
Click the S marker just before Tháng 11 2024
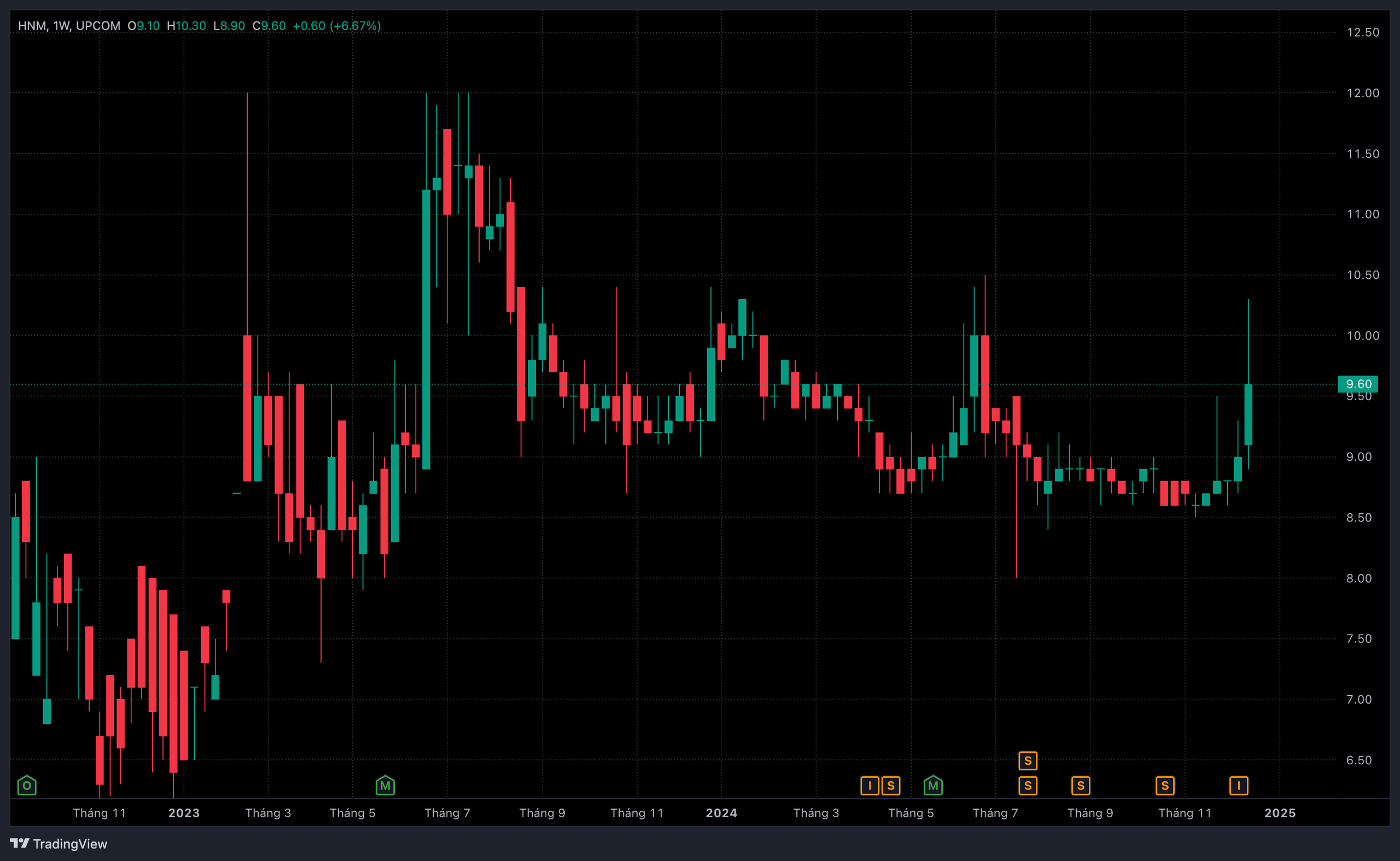[x=1165, y=786]
